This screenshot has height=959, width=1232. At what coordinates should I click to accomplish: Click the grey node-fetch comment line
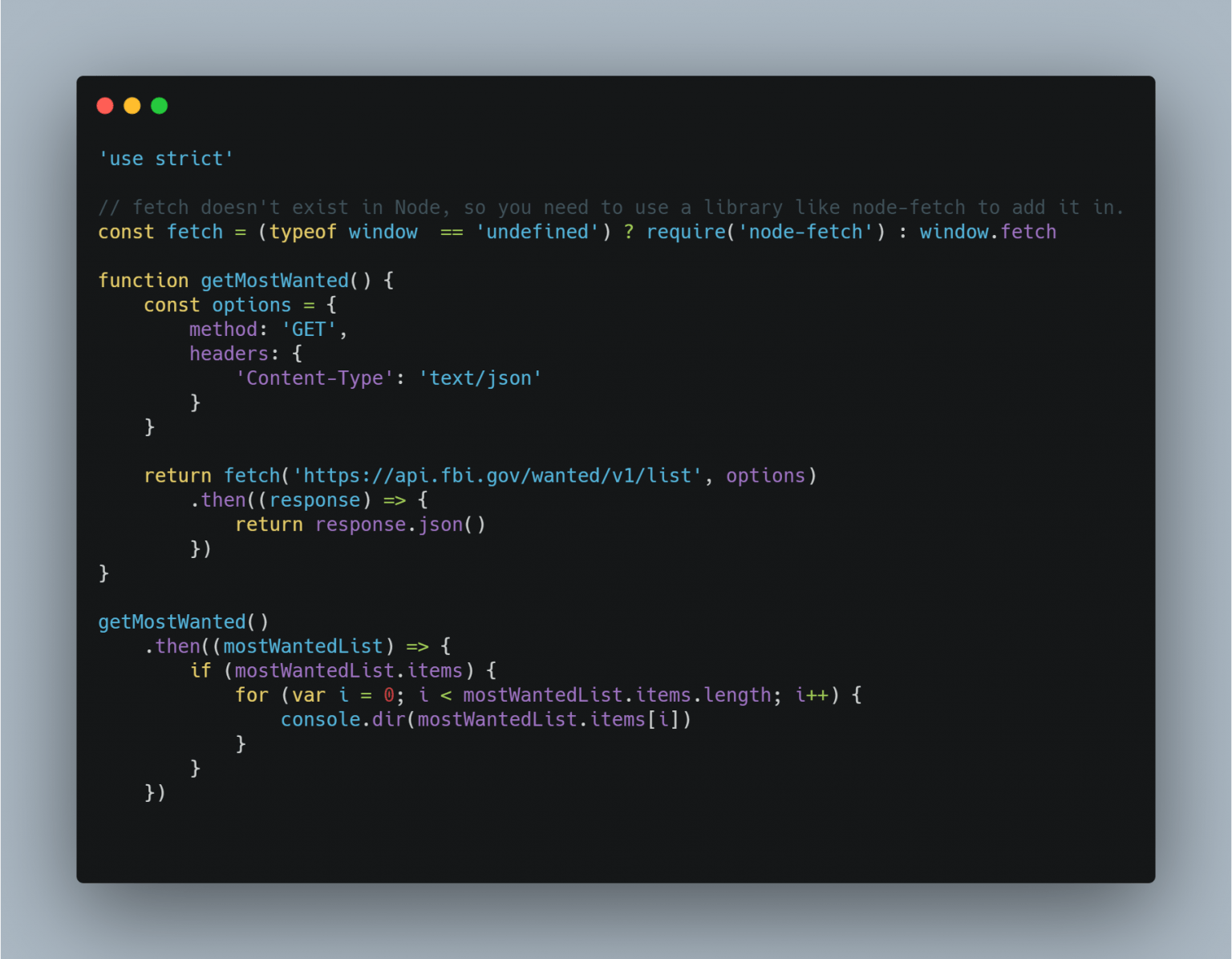(x=611, y=208)
